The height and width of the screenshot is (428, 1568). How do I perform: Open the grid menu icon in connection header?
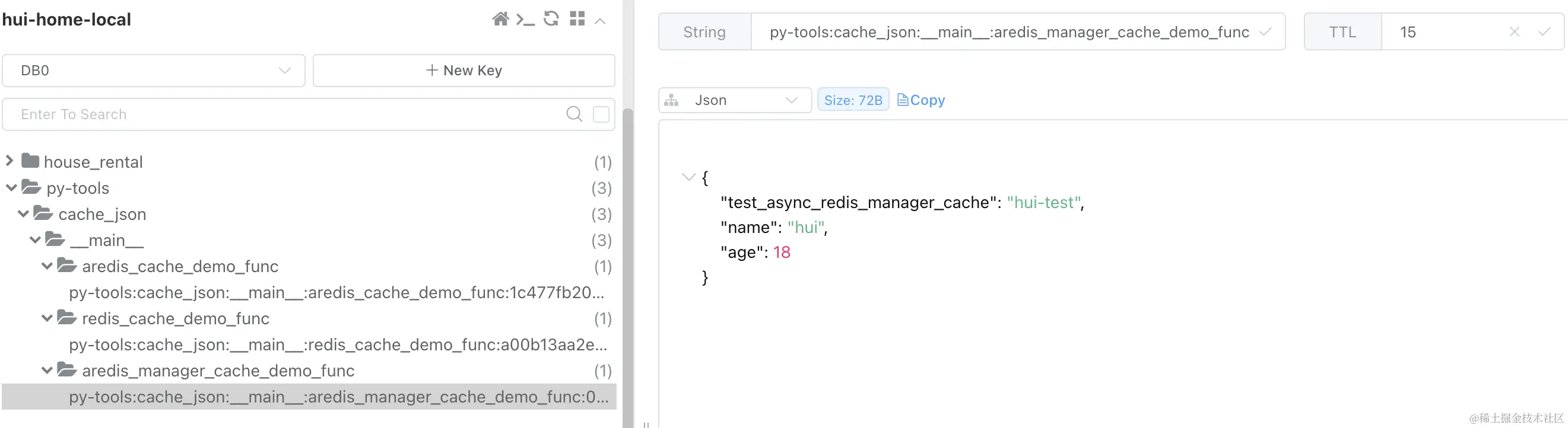click(577, 19)
